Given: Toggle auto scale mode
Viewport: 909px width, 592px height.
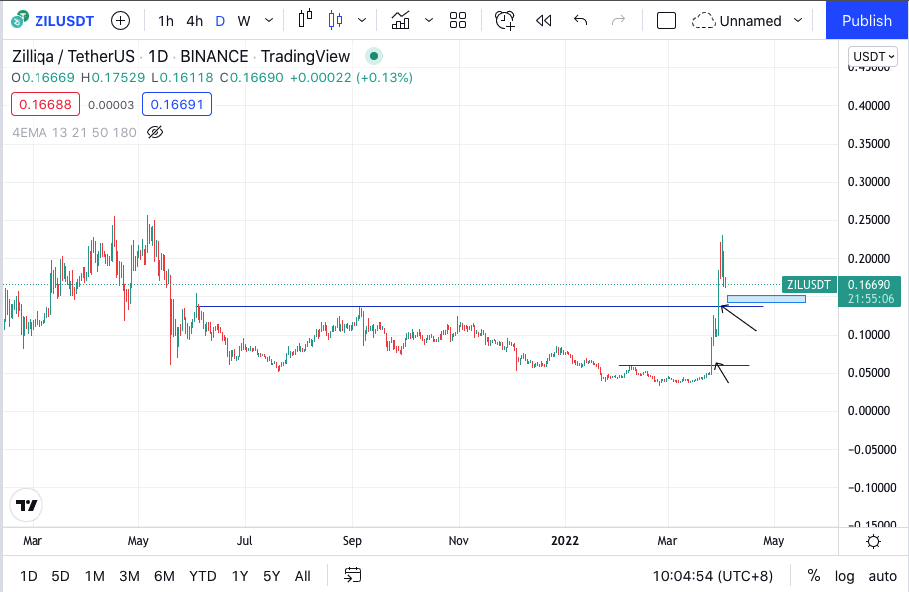Looking at the screenshot, I should pos(882,576).
